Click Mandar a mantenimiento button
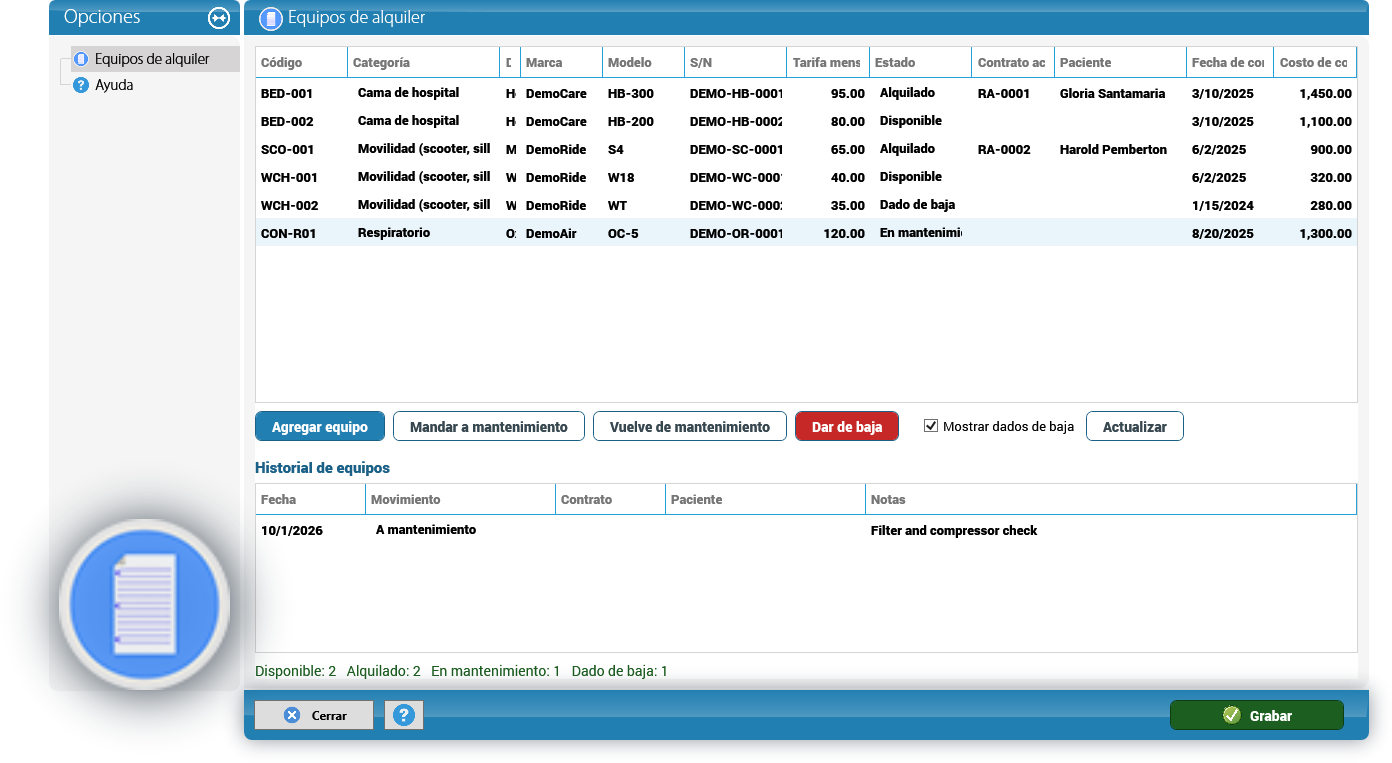The width and height of the screenshot is (1392, 763). 489,427
